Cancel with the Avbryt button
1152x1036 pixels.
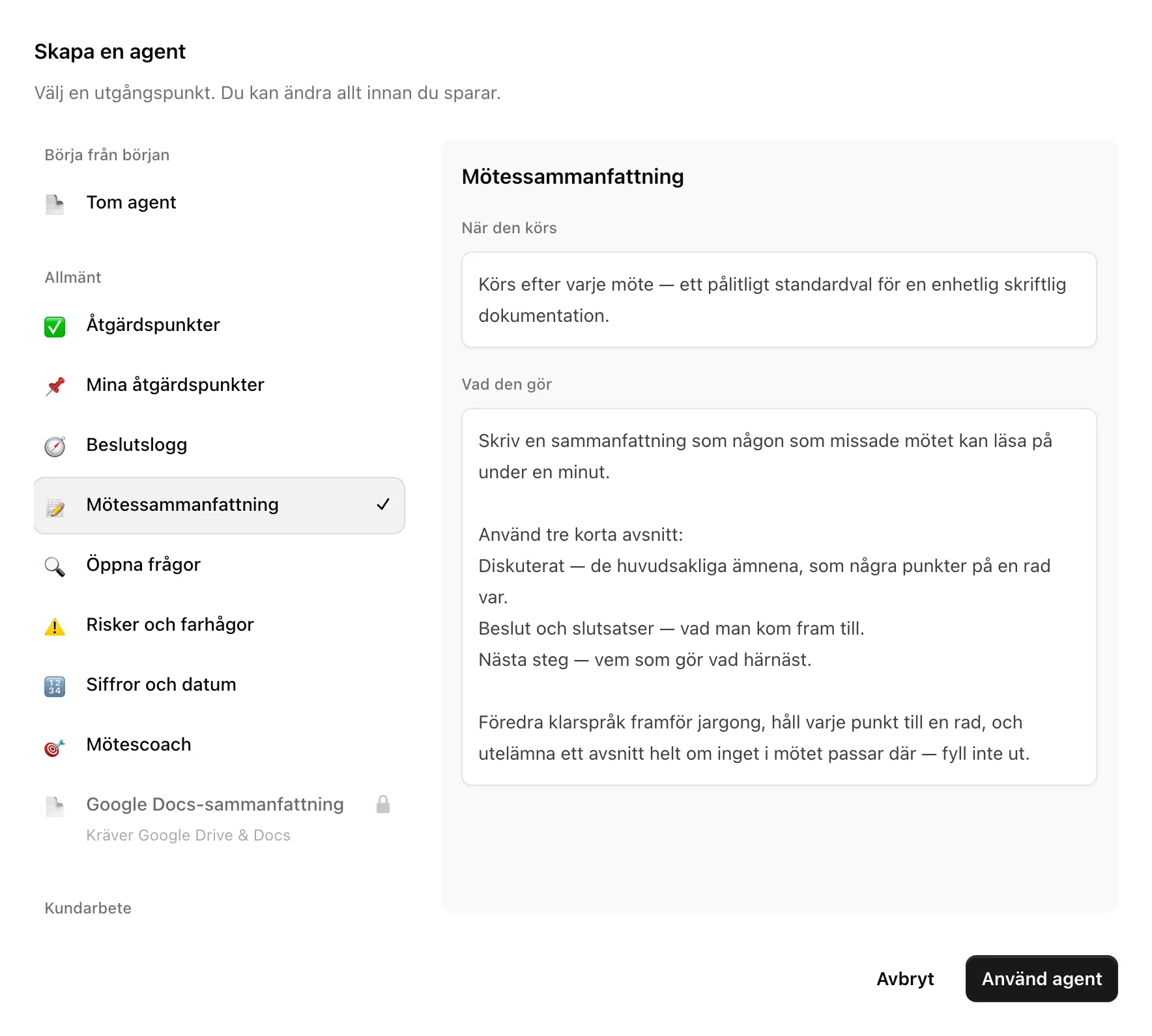click(905, 979)
